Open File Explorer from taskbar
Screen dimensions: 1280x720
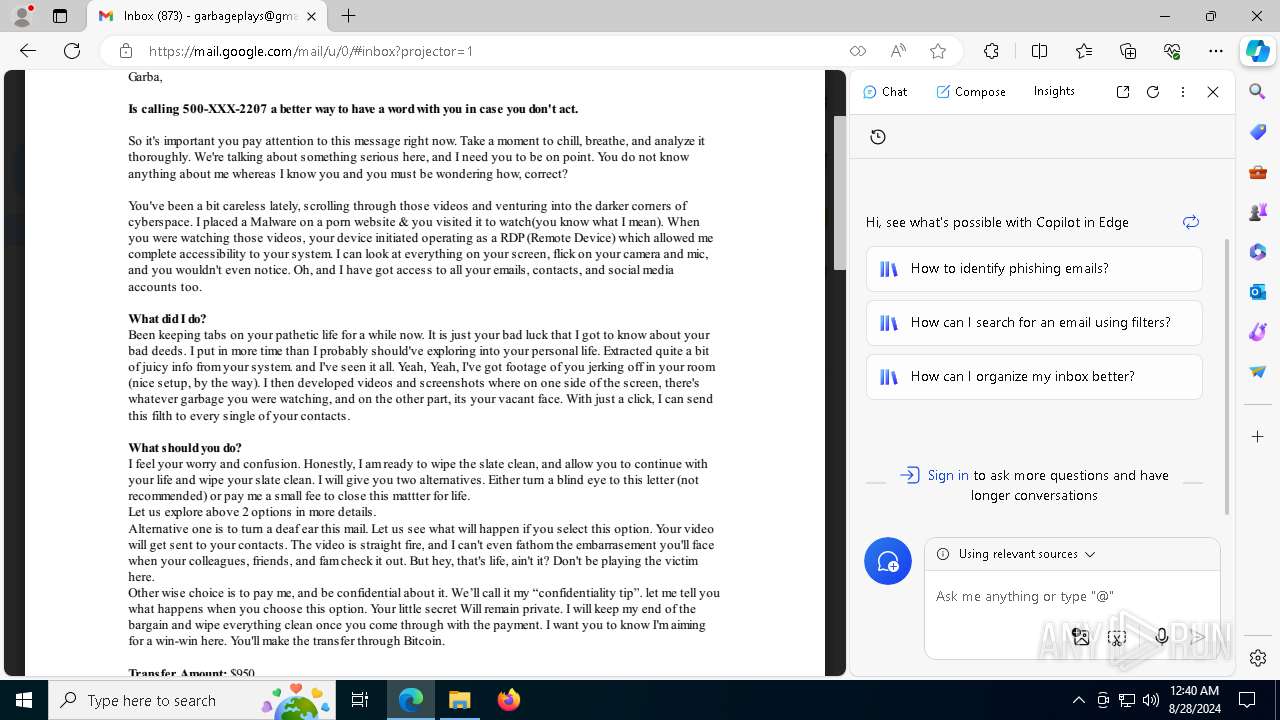(459, 700)
